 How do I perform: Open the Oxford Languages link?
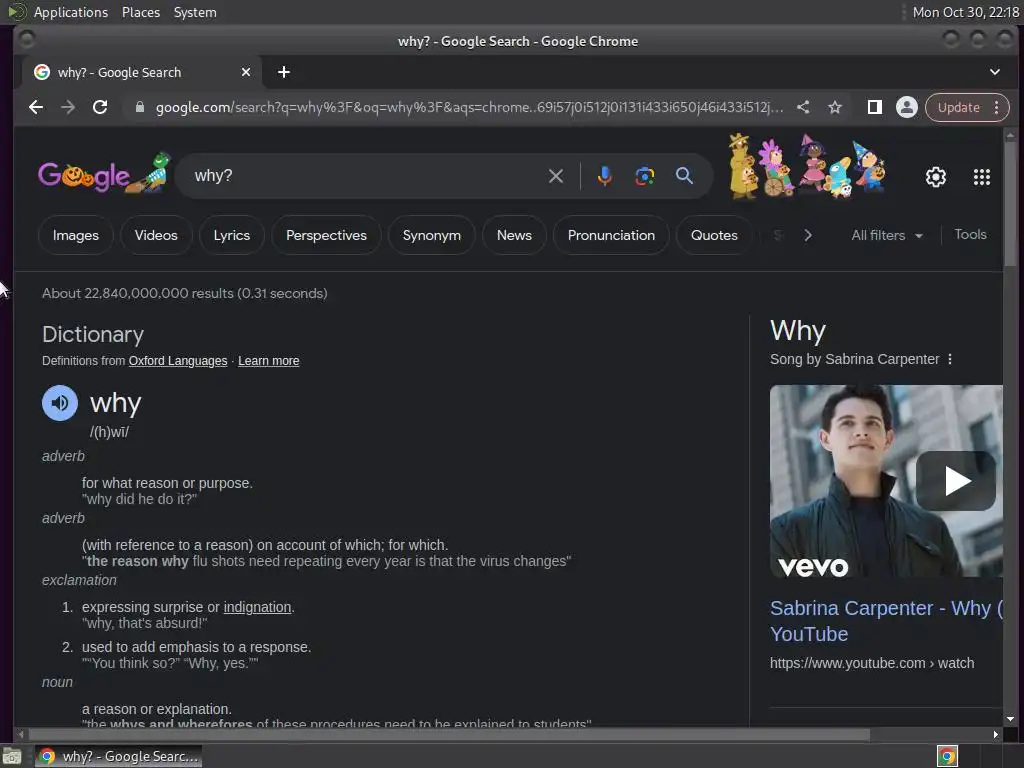pos(178,360)
